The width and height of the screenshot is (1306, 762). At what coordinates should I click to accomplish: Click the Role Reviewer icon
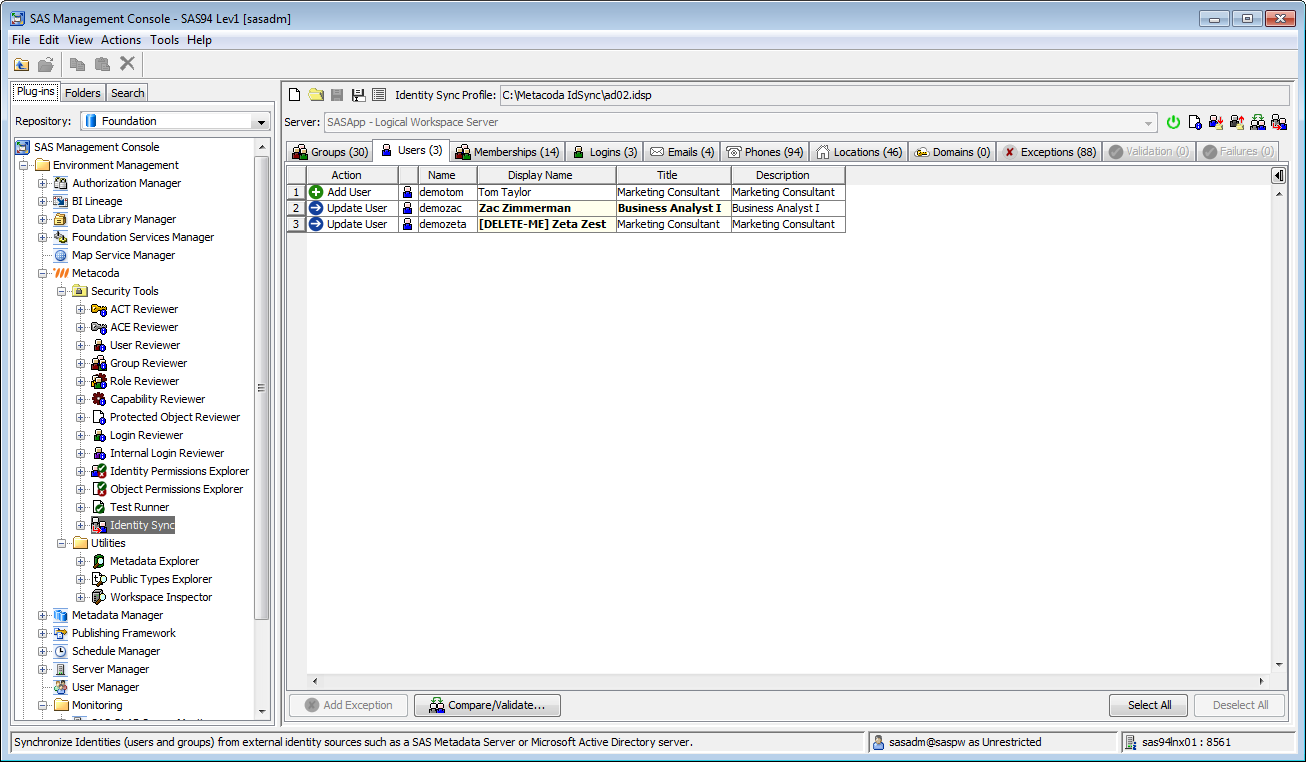click(x=99, y=381)
